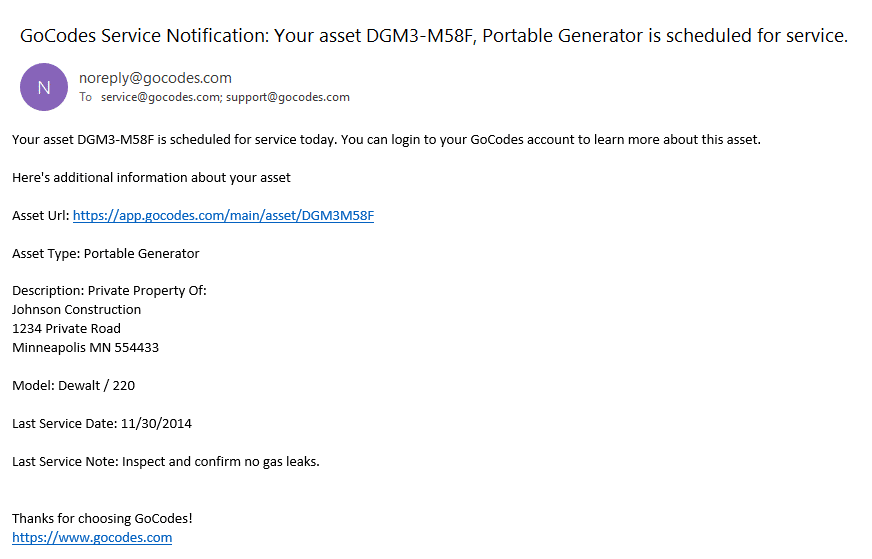
Task: Open the https://www.gocodes.com footer link
Action: pos(92,537)
